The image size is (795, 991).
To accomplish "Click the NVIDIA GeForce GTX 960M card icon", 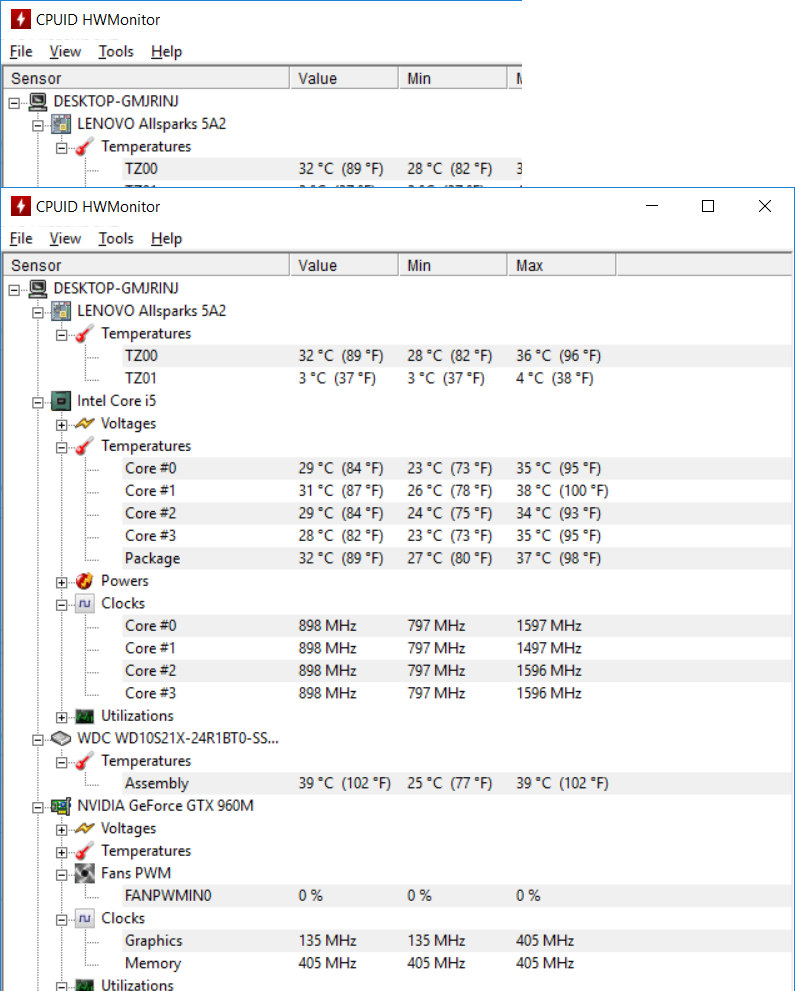I will click(61, 806).
